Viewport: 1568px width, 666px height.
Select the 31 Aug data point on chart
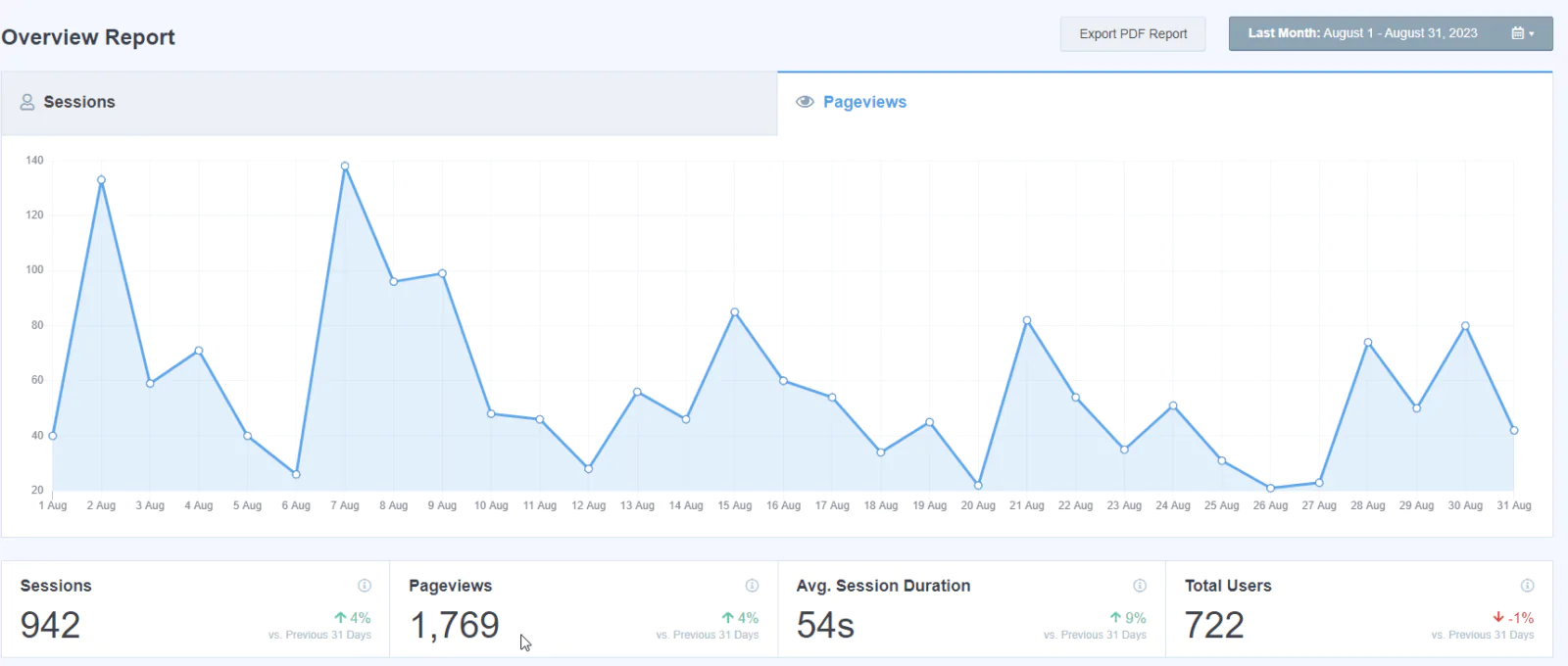pos(1514,431)
